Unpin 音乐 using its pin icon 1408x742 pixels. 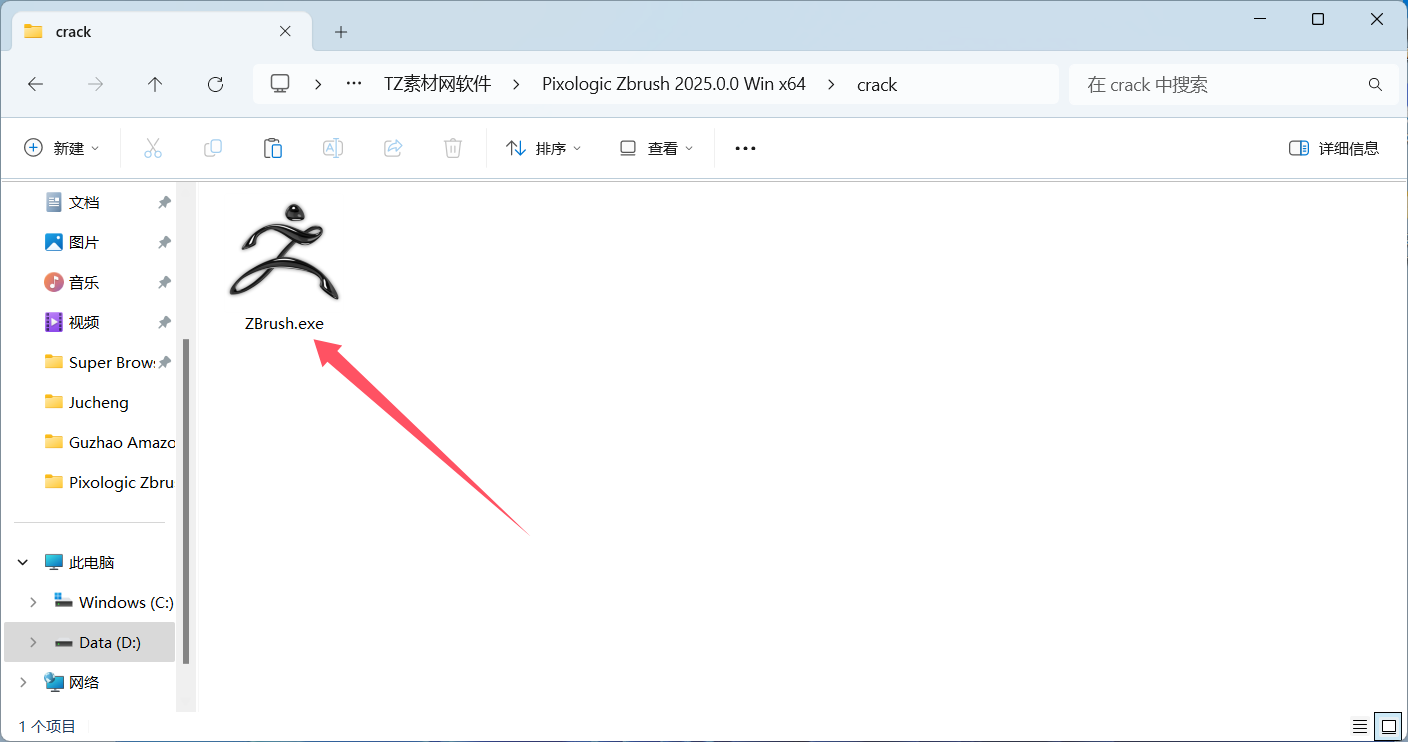[x=164, y=282]
